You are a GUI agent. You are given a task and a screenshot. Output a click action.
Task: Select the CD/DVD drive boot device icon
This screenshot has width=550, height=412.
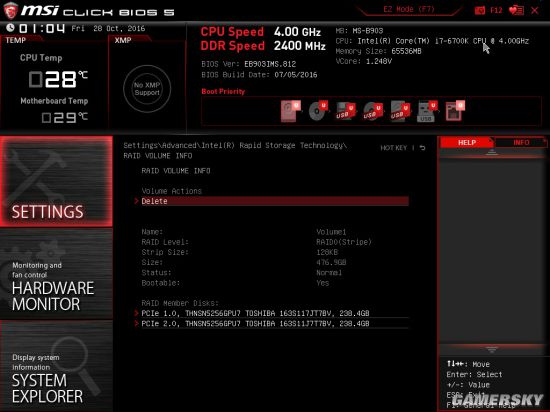(x=318, y=111)
